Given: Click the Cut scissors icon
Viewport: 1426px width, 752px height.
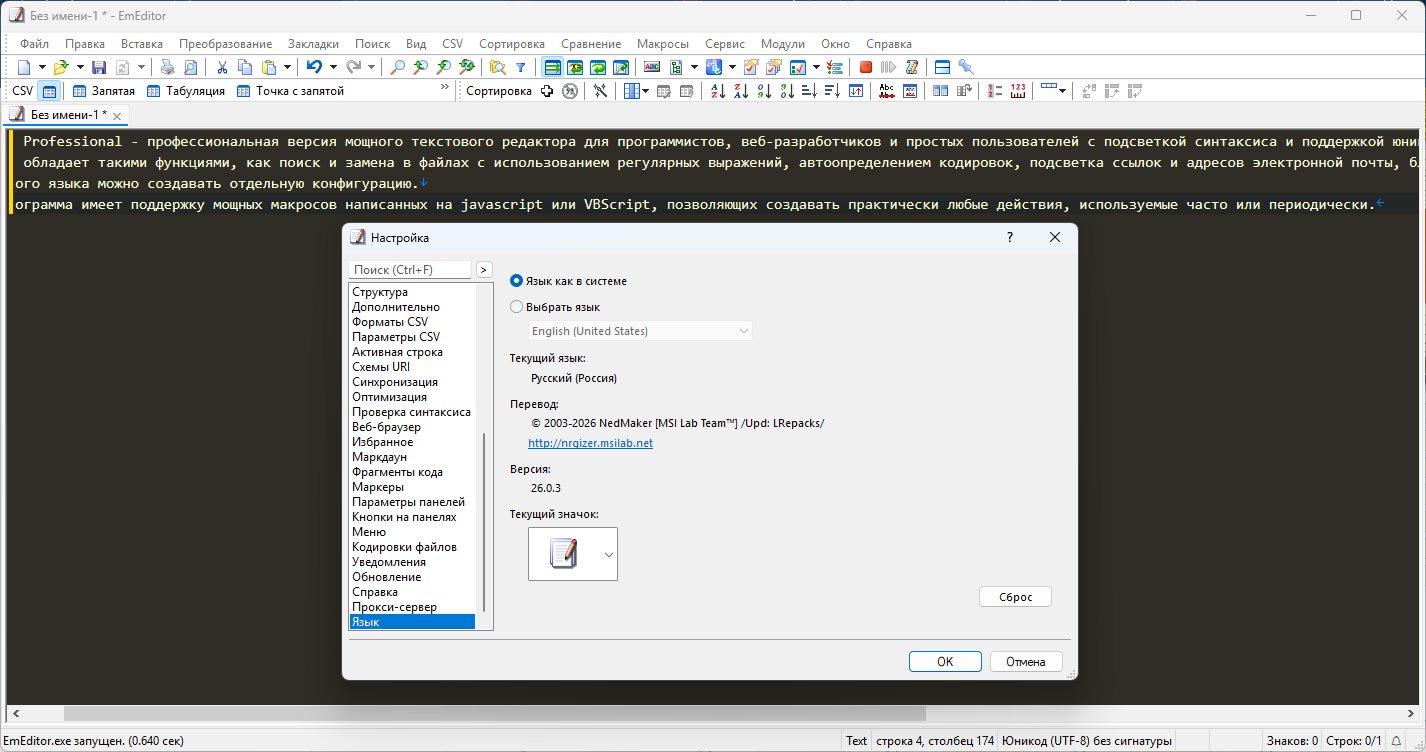Looking at the screenshot, I should point(222,67).
